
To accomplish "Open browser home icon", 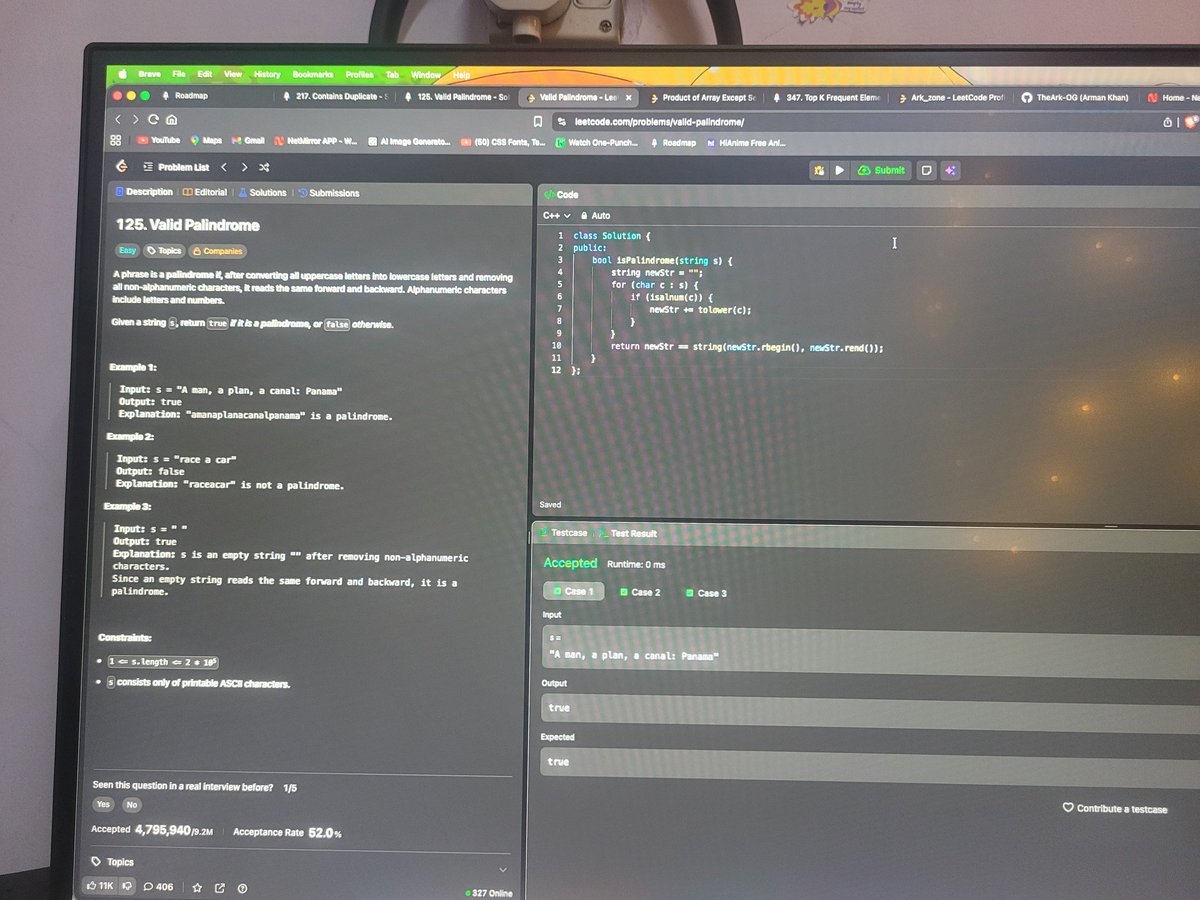I will tap(171, 120).
